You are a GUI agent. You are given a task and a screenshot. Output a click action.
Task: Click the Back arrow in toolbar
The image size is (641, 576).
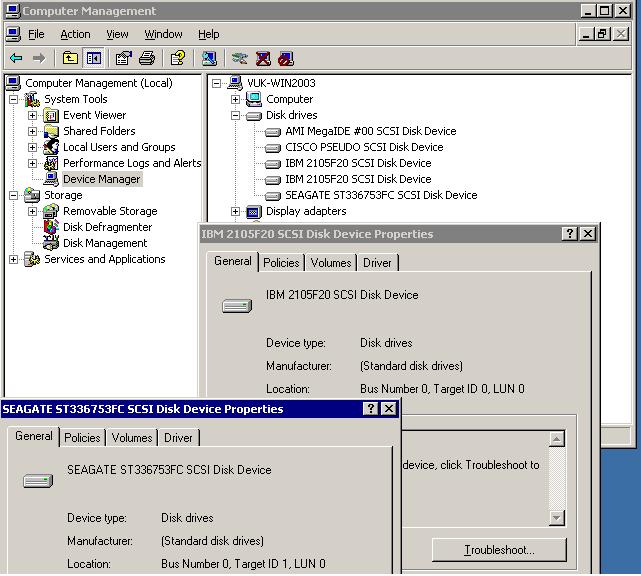16,59
